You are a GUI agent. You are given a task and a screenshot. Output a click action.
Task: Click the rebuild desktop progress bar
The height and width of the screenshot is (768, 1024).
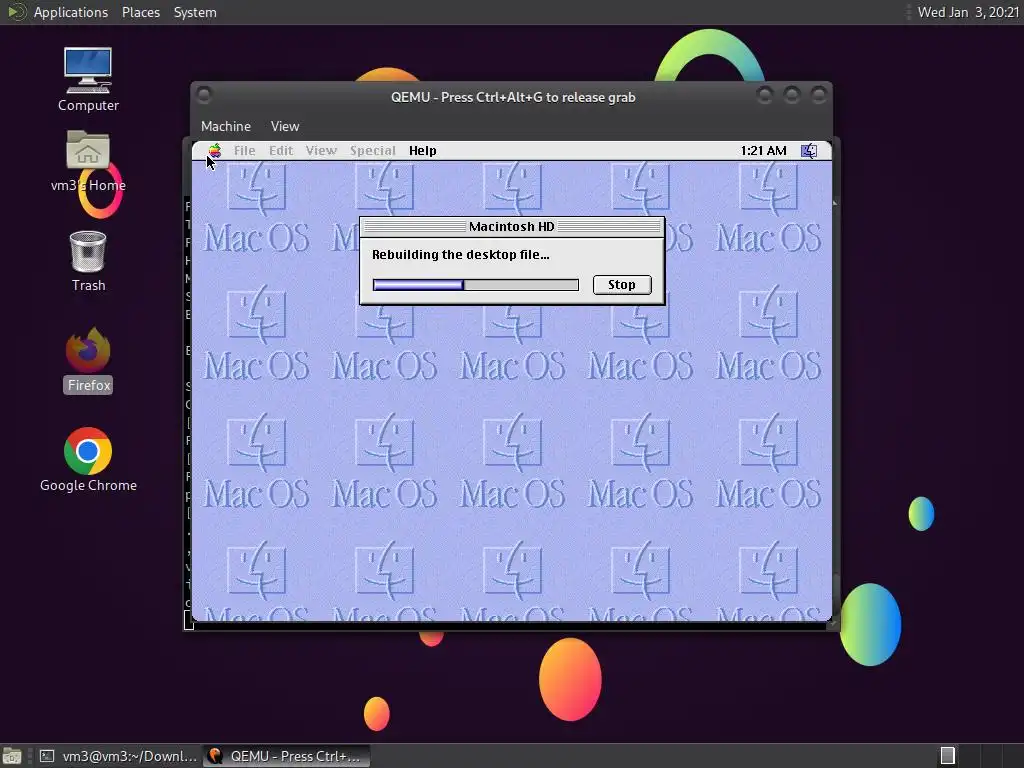pyautogui.click(x=475, y=285)
